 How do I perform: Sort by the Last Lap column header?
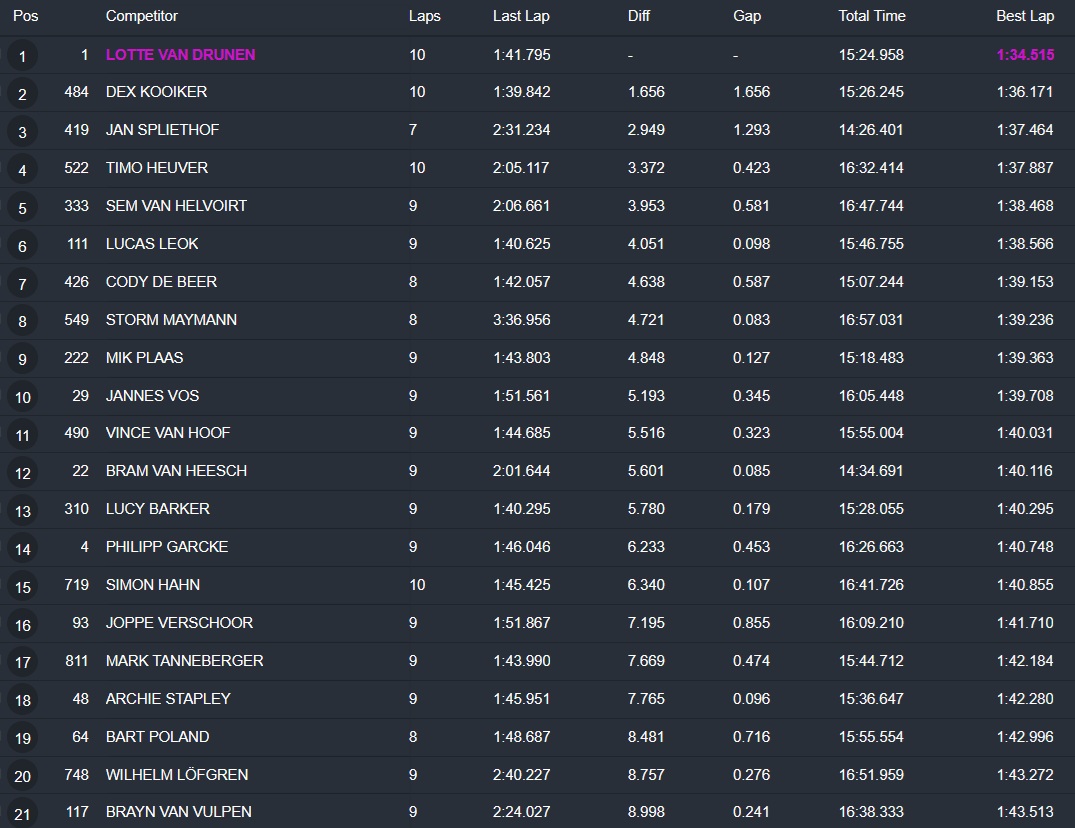coord(521,16)
